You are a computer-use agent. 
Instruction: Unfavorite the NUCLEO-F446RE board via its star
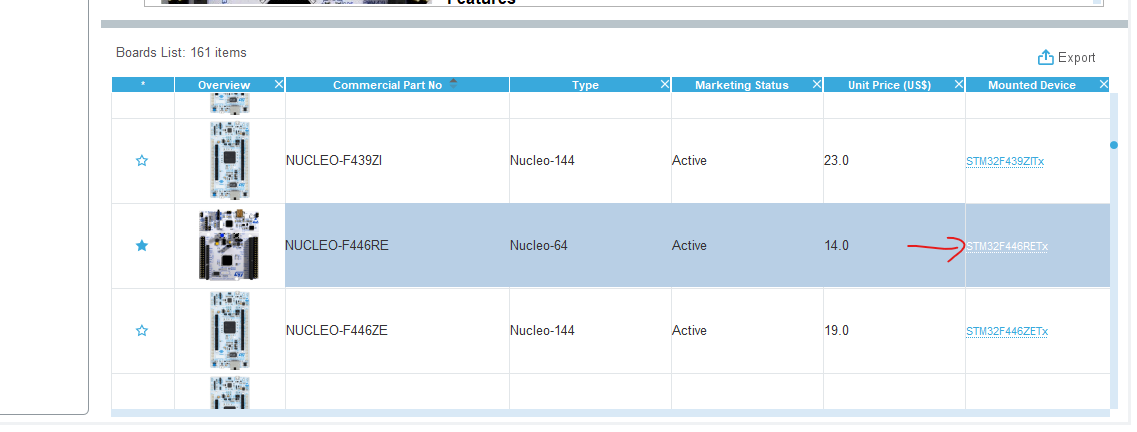tap(142, 246)
